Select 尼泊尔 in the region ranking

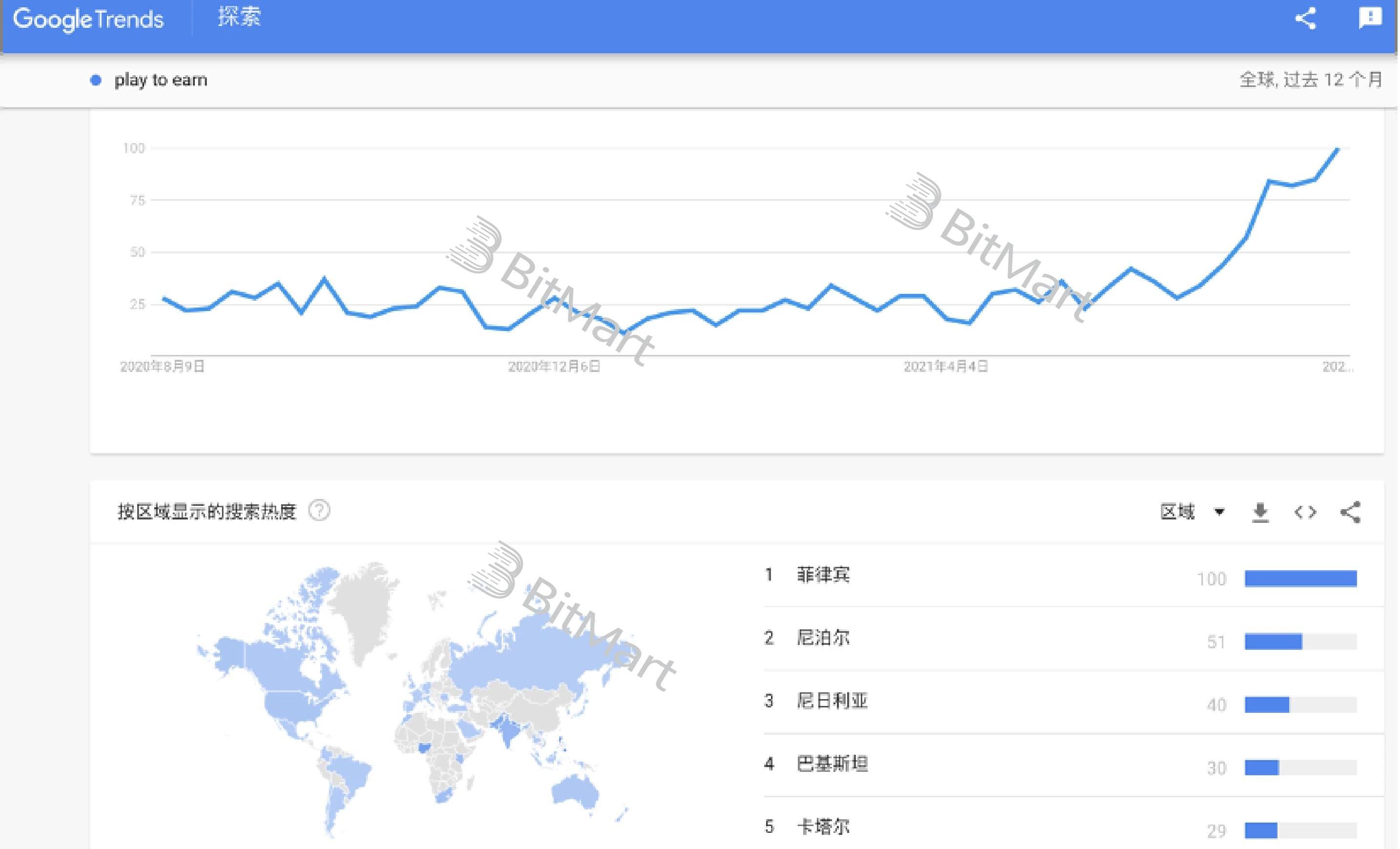coord(823,638)
